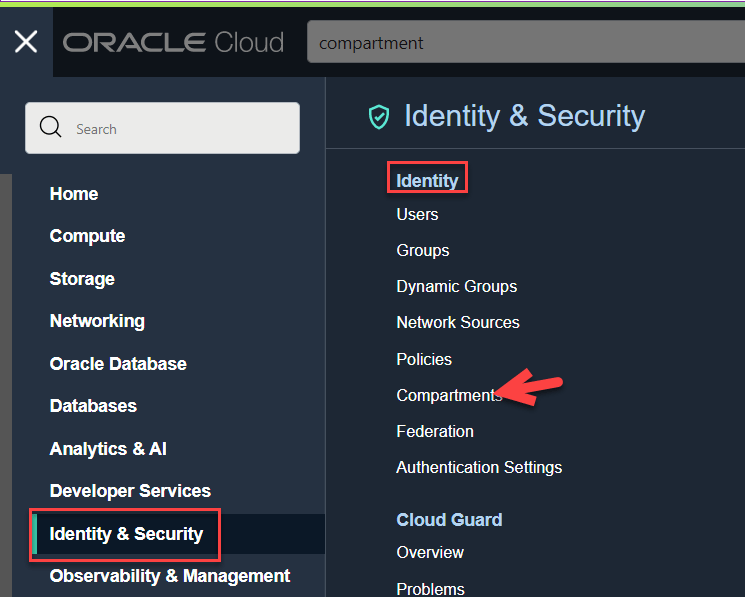Focus the menu Search field

(162, 128)
